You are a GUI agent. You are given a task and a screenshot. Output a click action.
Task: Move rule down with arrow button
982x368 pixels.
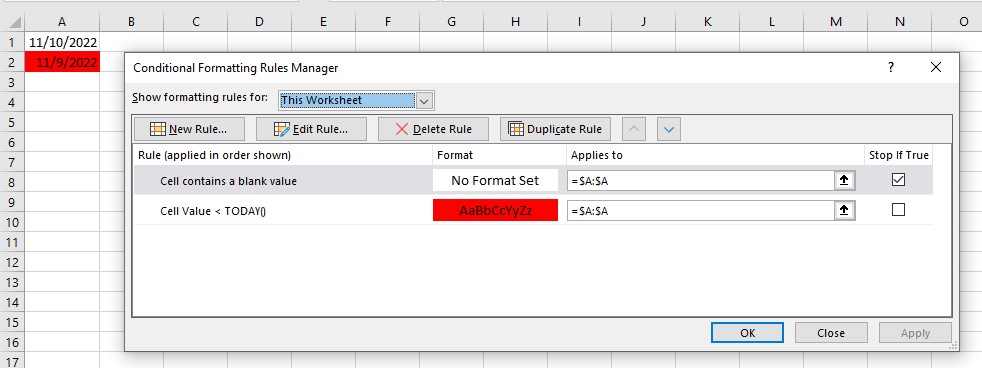point(669,130)
